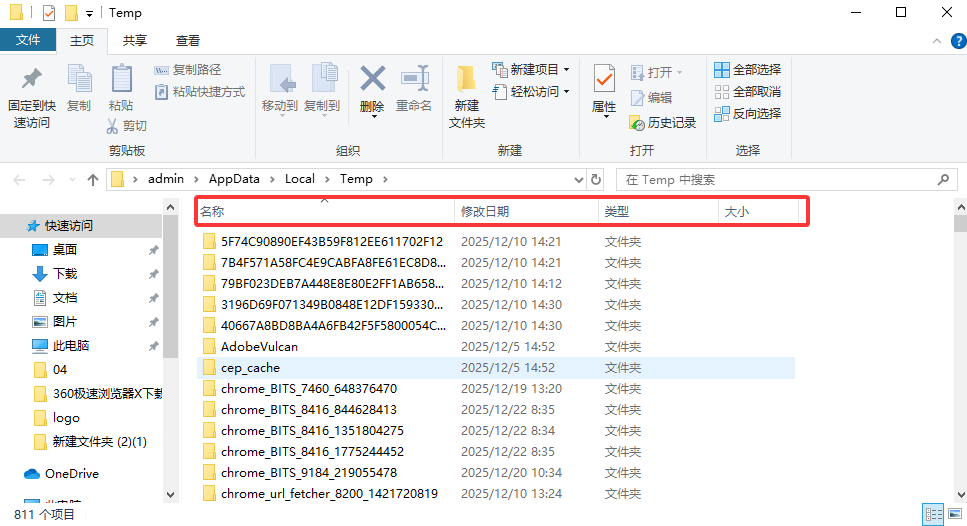
Task: Click the navigation pane scroll down arrow
Action: (x=171, y=495)
